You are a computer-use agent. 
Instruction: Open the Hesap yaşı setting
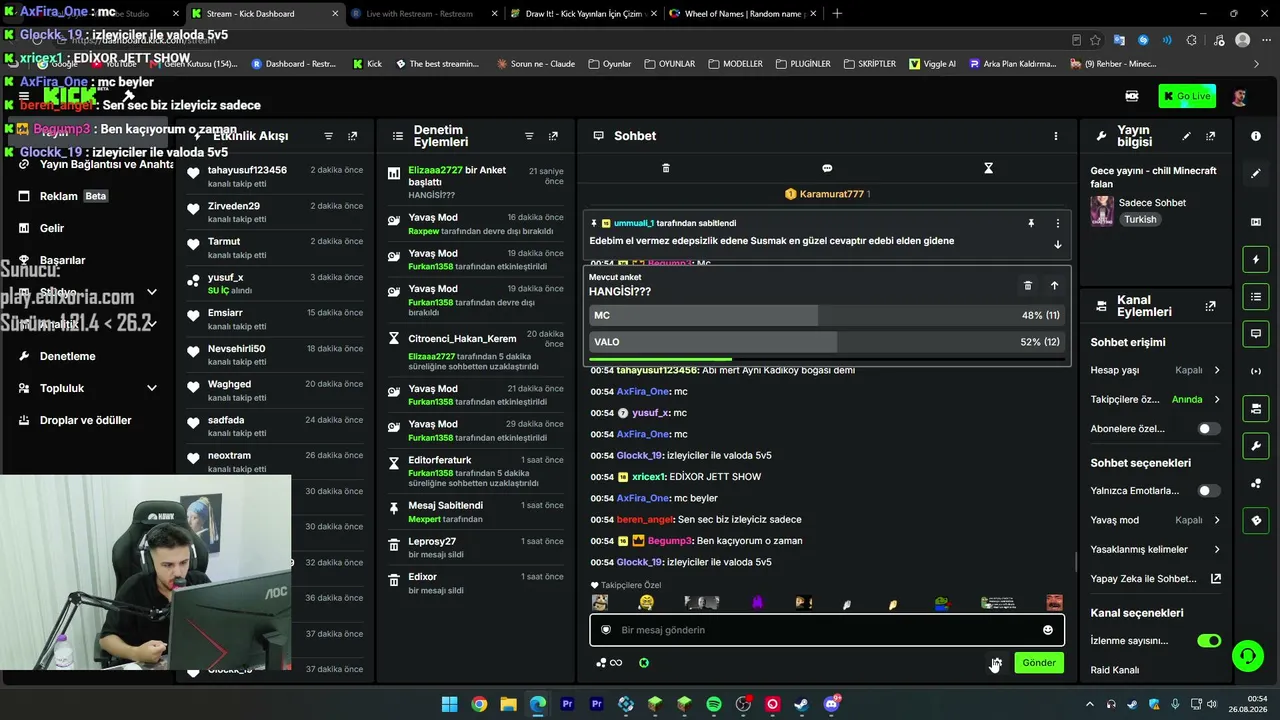[1155, 370]
